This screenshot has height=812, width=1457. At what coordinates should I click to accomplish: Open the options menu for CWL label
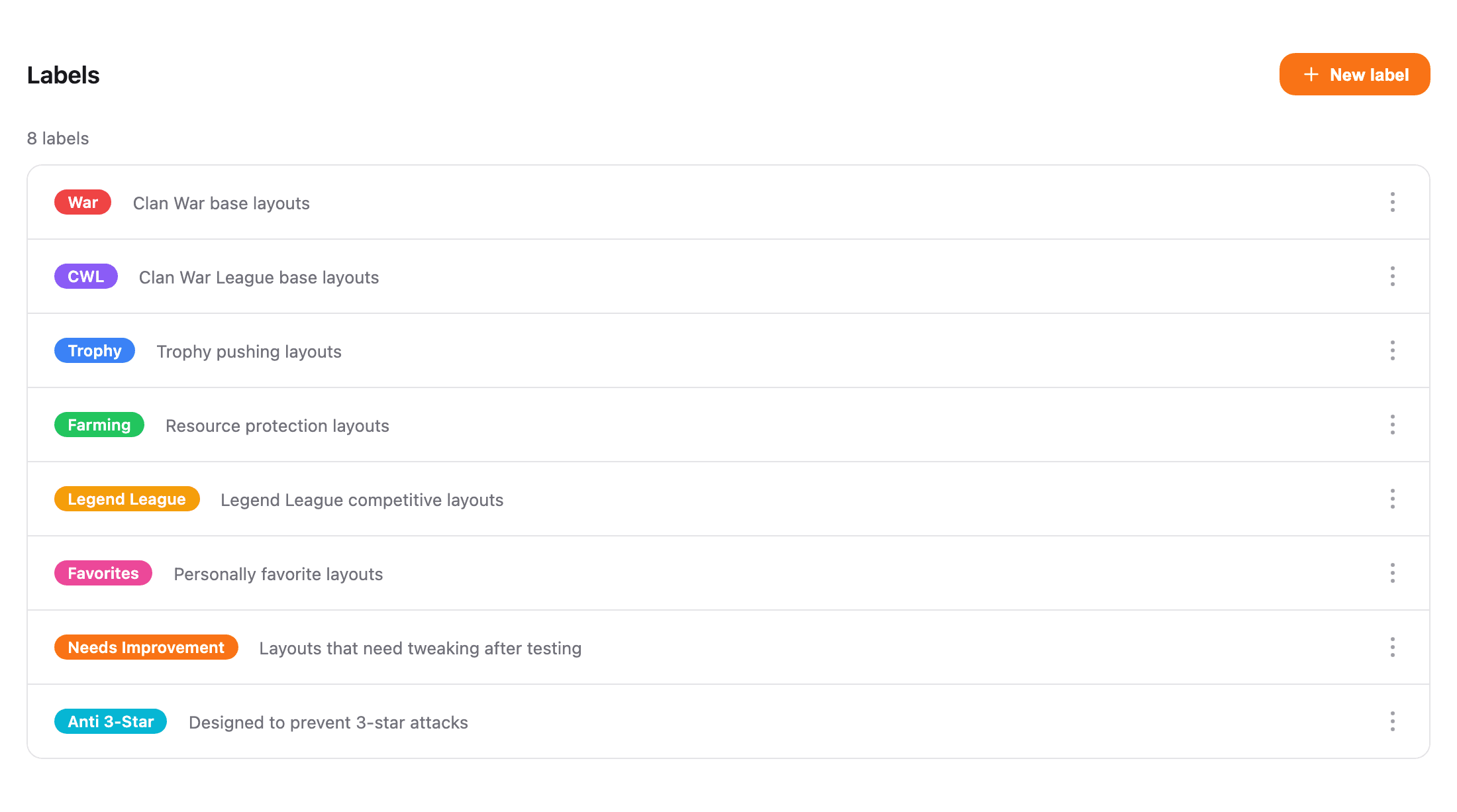tap(1392, 276)
